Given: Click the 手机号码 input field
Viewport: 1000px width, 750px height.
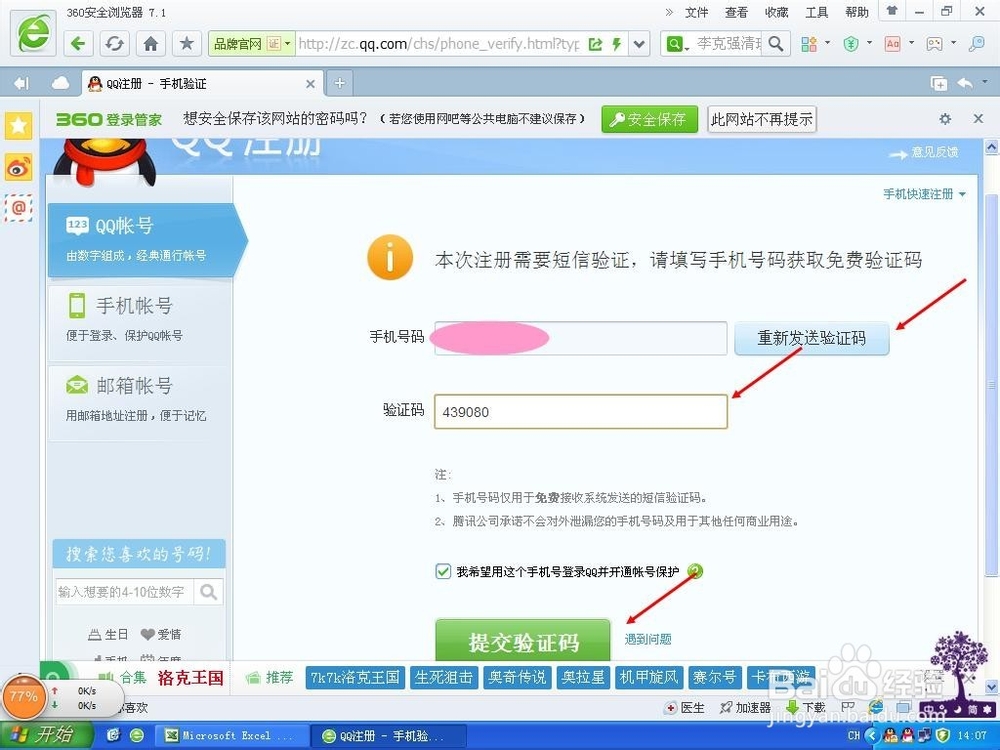Looking at the screenshot, I should tap(580, 338).
